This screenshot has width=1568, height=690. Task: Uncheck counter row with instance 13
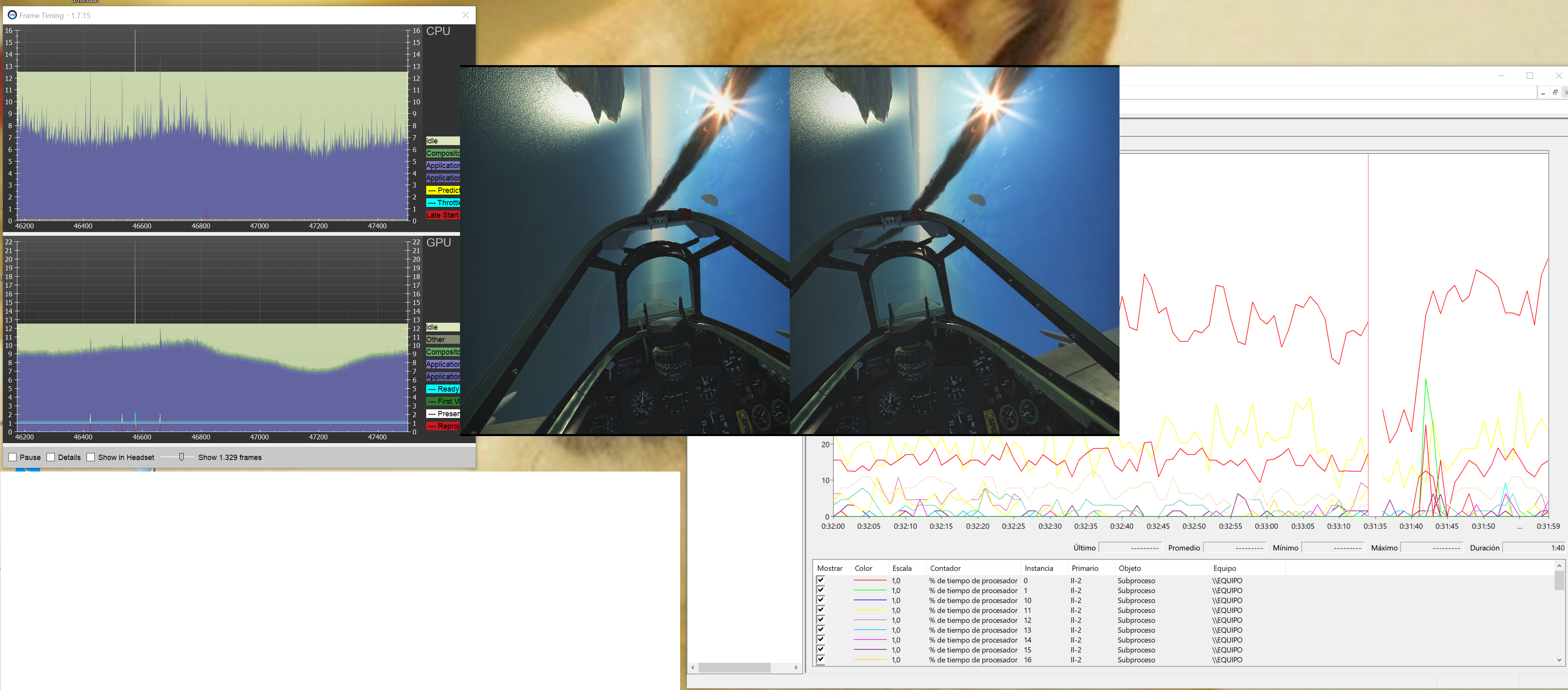(x=821, y=629)
